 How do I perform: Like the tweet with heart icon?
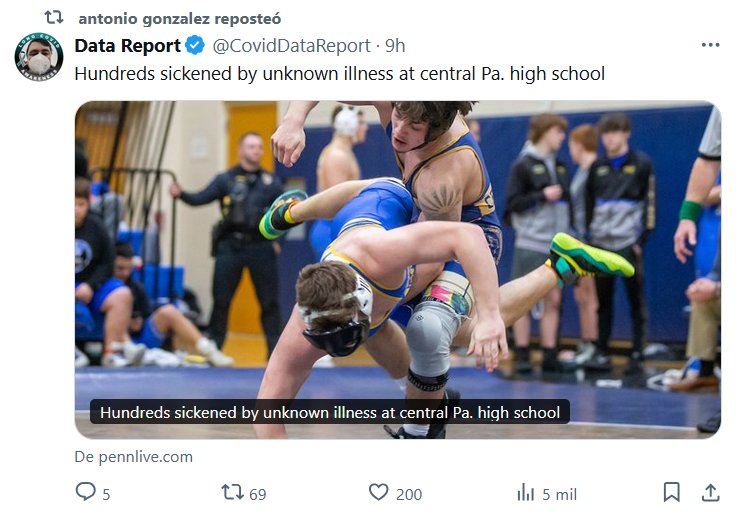coord(378,492)
